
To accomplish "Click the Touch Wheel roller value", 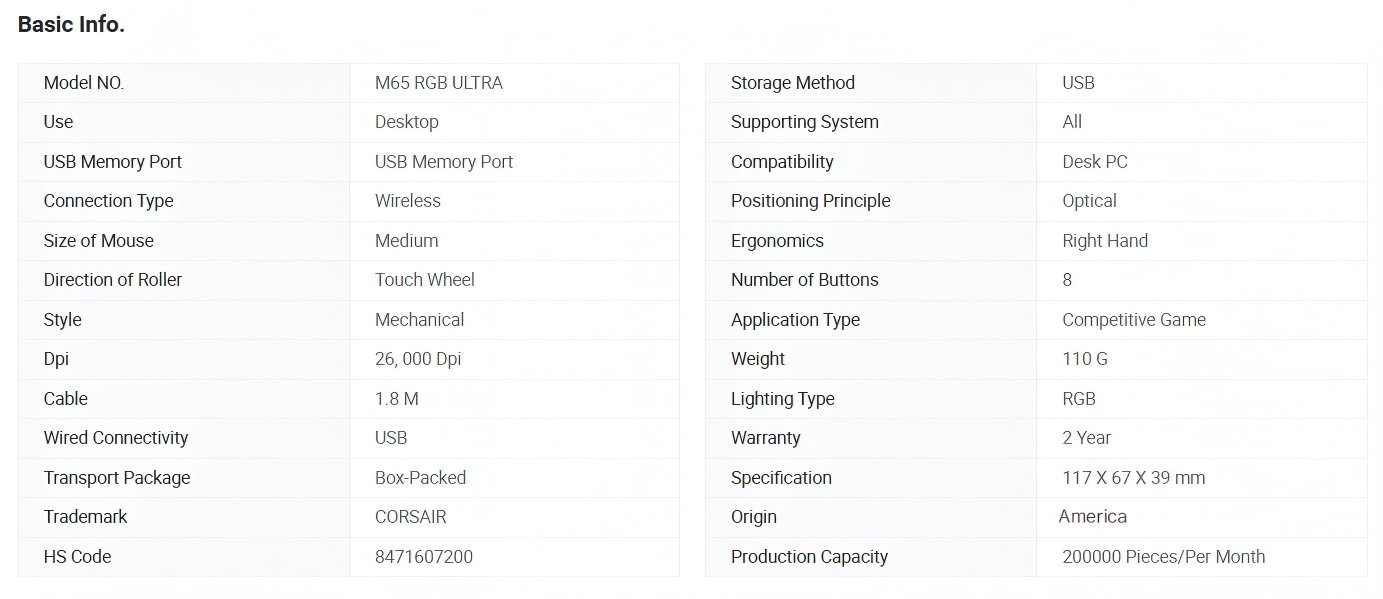I will pyautogui.click(x=424, y=280).
